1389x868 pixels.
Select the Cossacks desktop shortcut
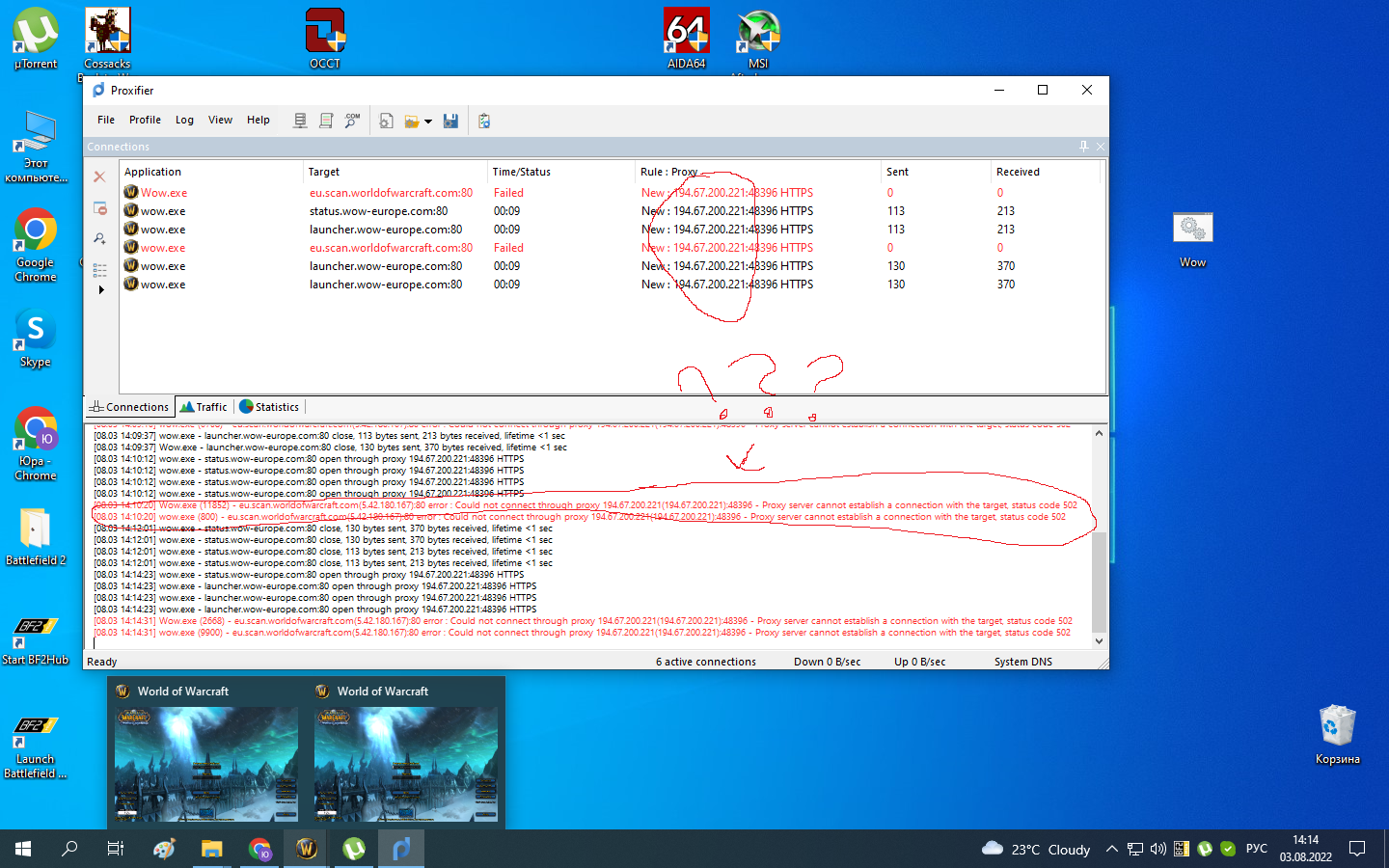tap(107, 39)
